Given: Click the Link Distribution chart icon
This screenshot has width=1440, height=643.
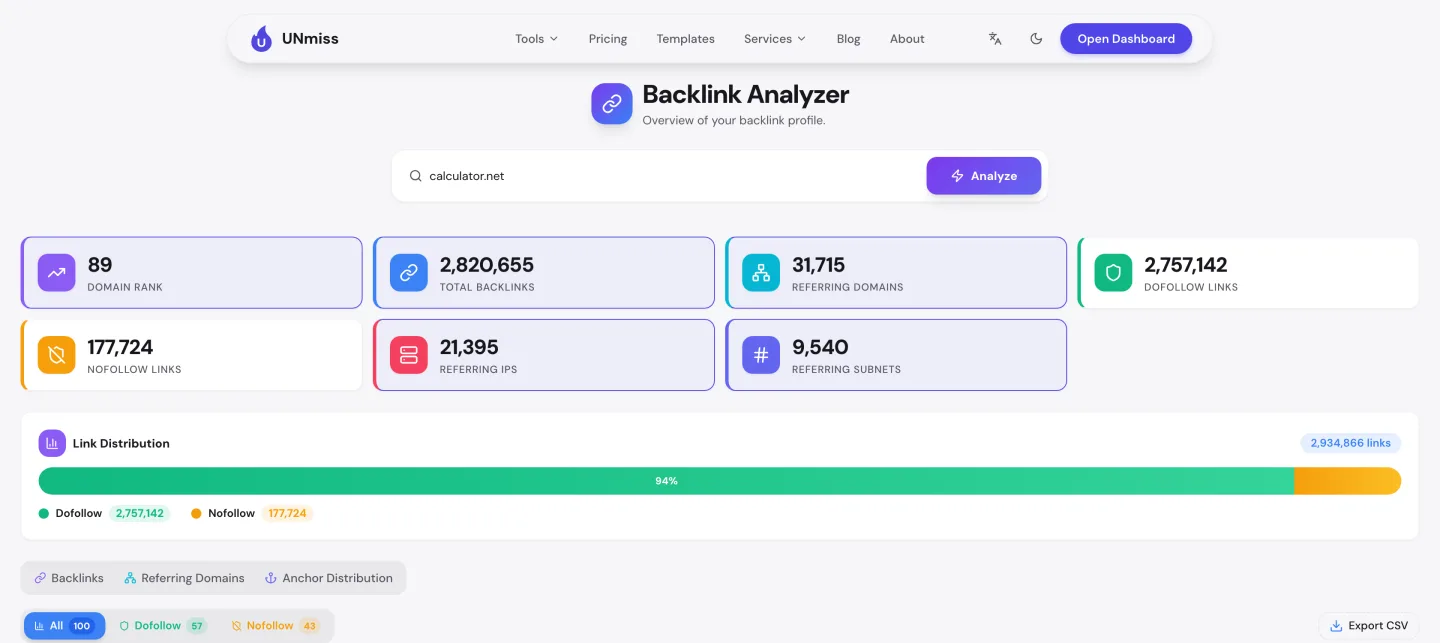Looking at the screenshot, I should (x=52, y=443).
